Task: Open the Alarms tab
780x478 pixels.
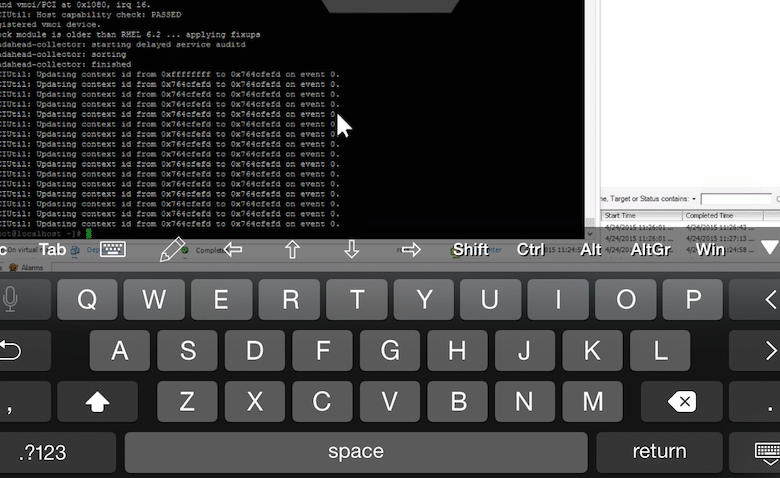Action: pos(27,268)
